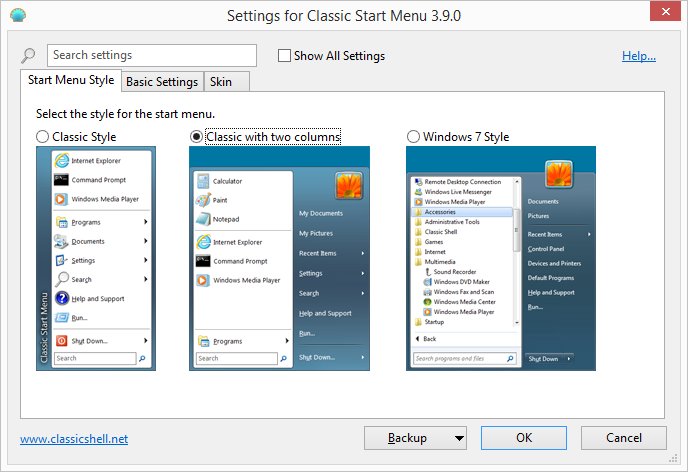Click the Calculator icon in two-column preview

(x=203, y=181)
